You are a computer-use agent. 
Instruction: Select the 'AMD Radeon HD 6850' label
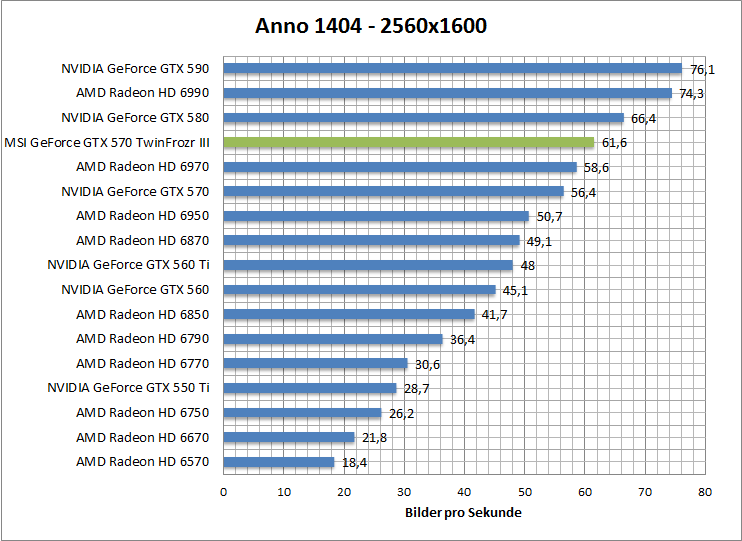pyautogui.click(x=142, y=314)
